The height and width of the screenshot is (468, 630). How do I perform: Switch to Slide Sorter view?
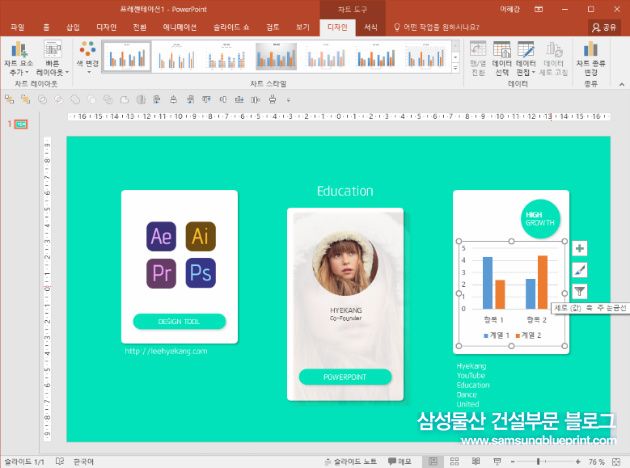click(x=454, y=462)
